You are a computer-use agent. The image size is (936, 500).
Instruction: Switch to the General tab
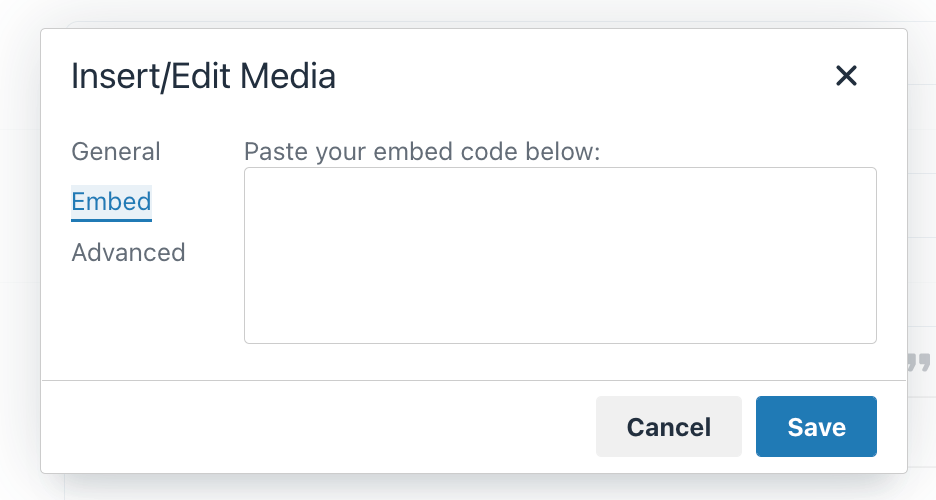pyautogui.click(x=116, y=152)
